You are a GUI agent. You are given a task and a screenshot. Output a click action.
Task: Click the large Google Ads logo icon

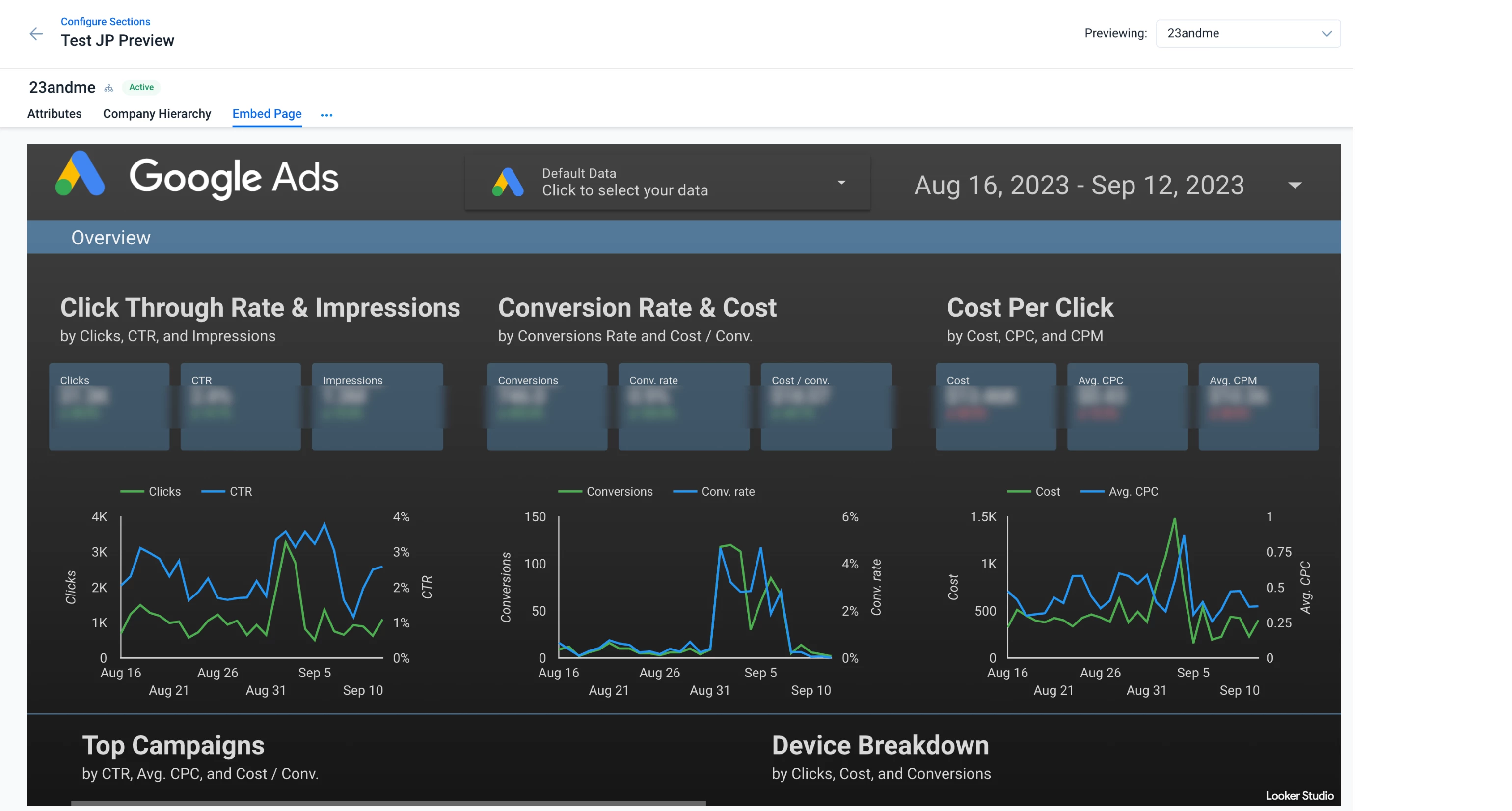point(81,174)
